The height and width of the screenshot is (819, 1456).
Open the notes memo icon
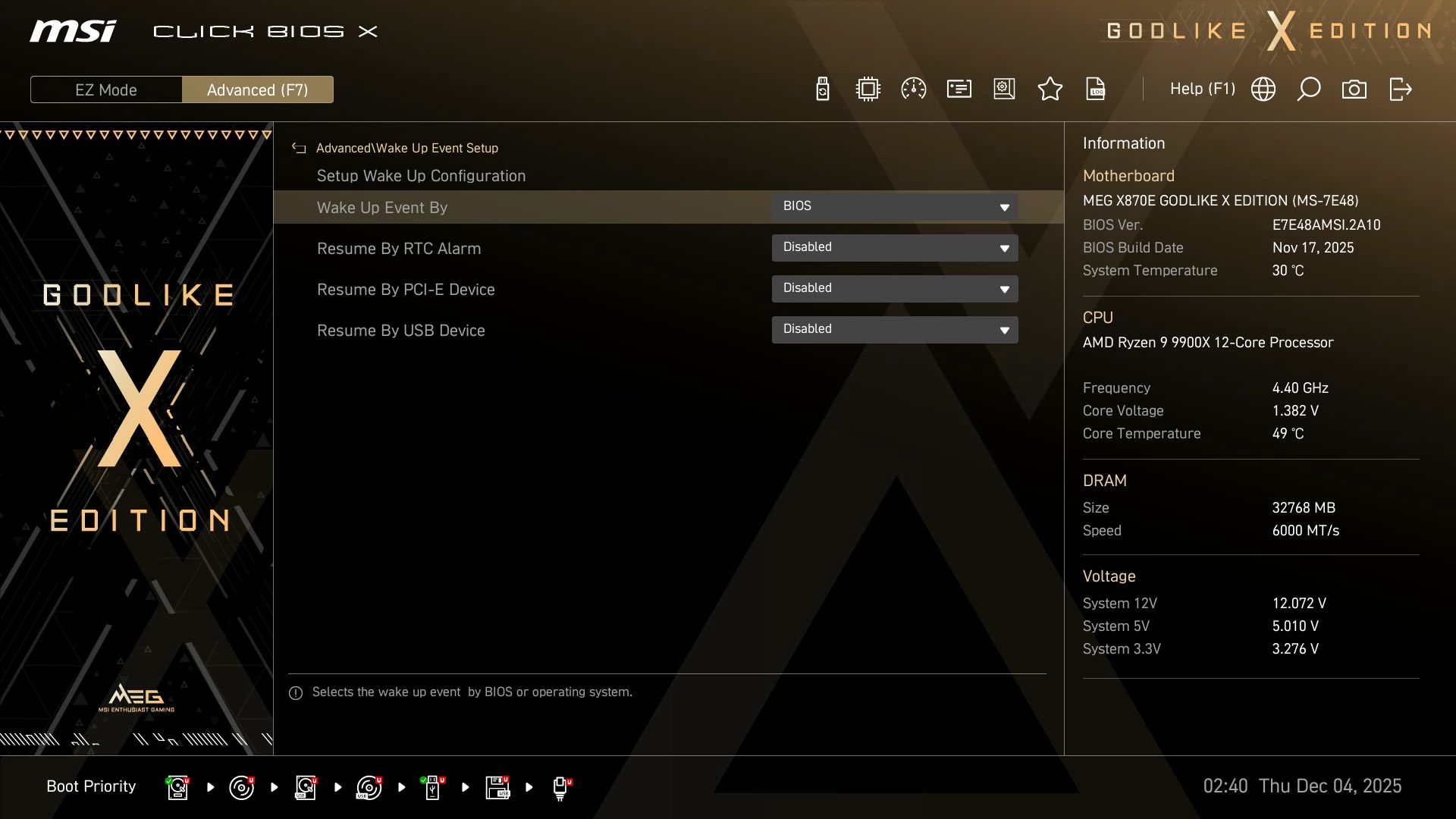[959, 89]
